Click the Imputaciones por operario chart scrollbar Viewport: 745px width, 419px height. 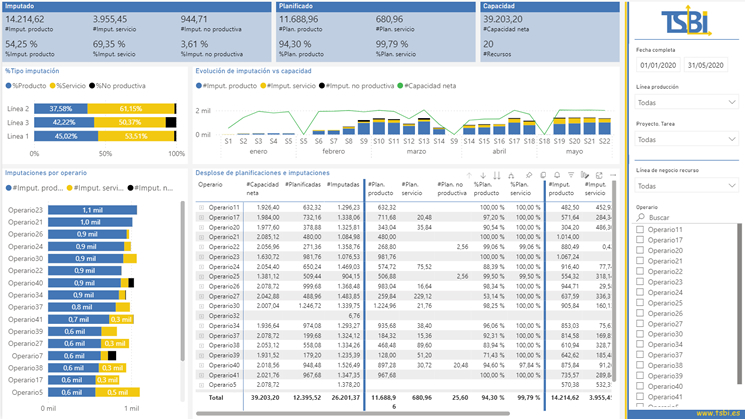[182, 281]
